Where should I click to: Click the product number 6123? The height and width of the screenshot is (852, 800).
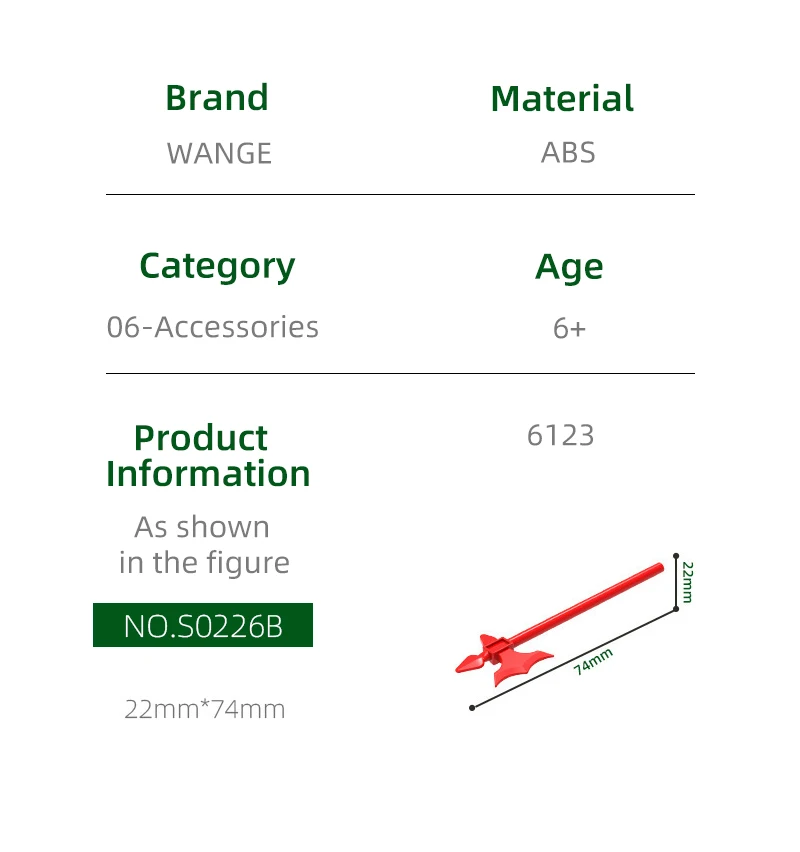tap(561, 435)
